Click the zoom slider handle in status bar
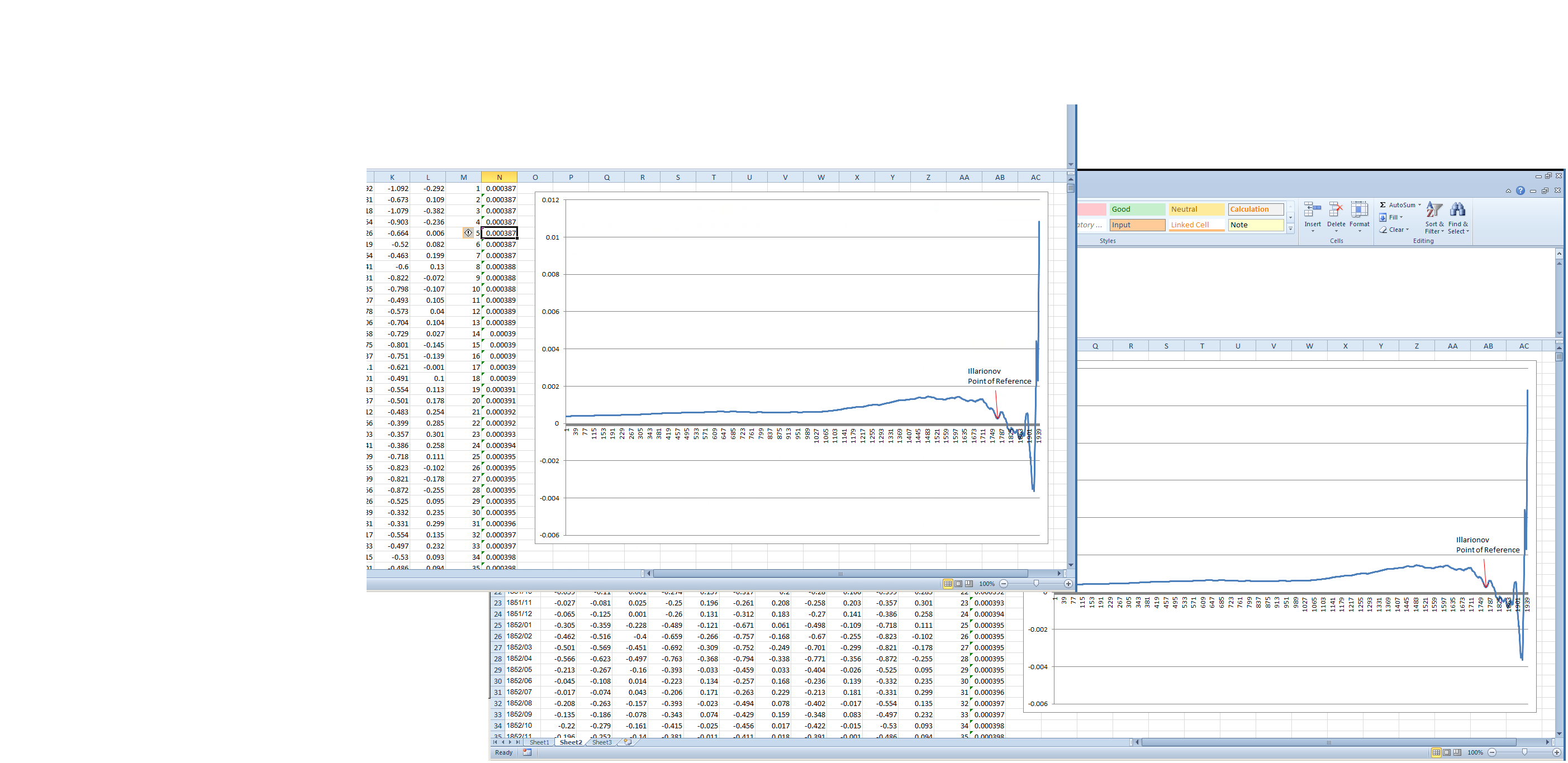 click(1524, 752)
